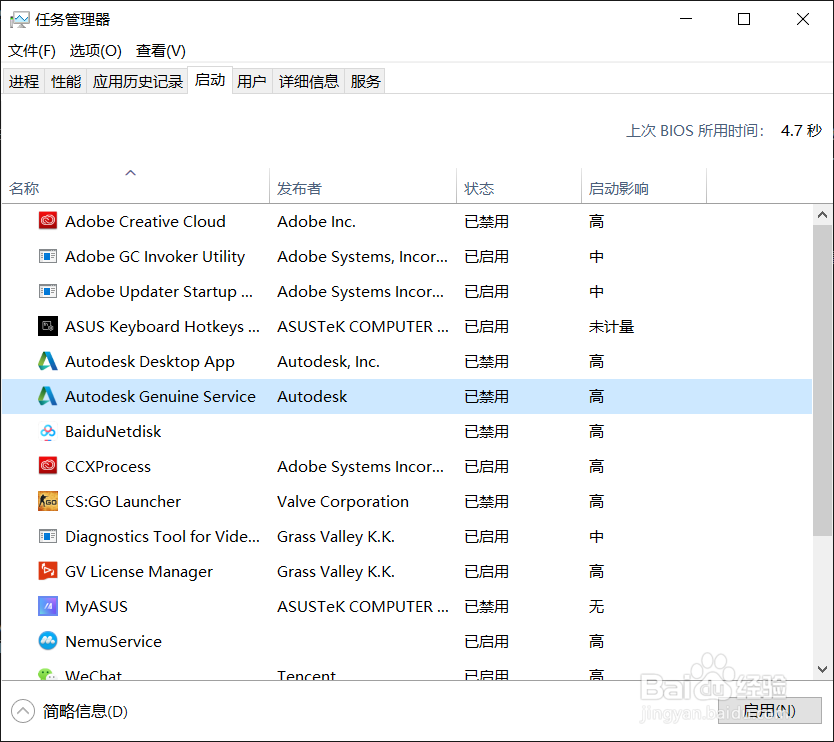
Task: Click the Diagnostics Tool icon
Action: (48, 536)
